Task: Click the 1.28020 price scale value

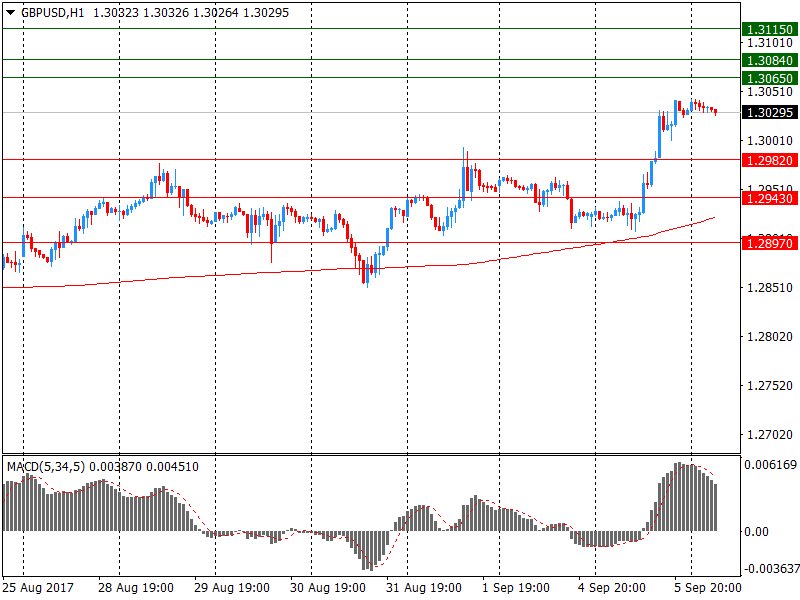Action: [x=770, y=337]
